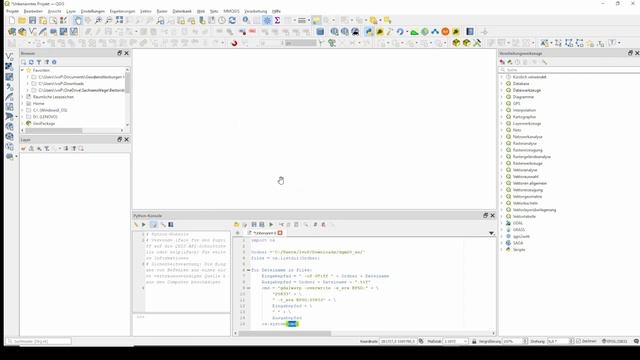Open the messages log icon in the status bar
The width and height of the screenshot is (640, 360).
click(x=636, y=341)
